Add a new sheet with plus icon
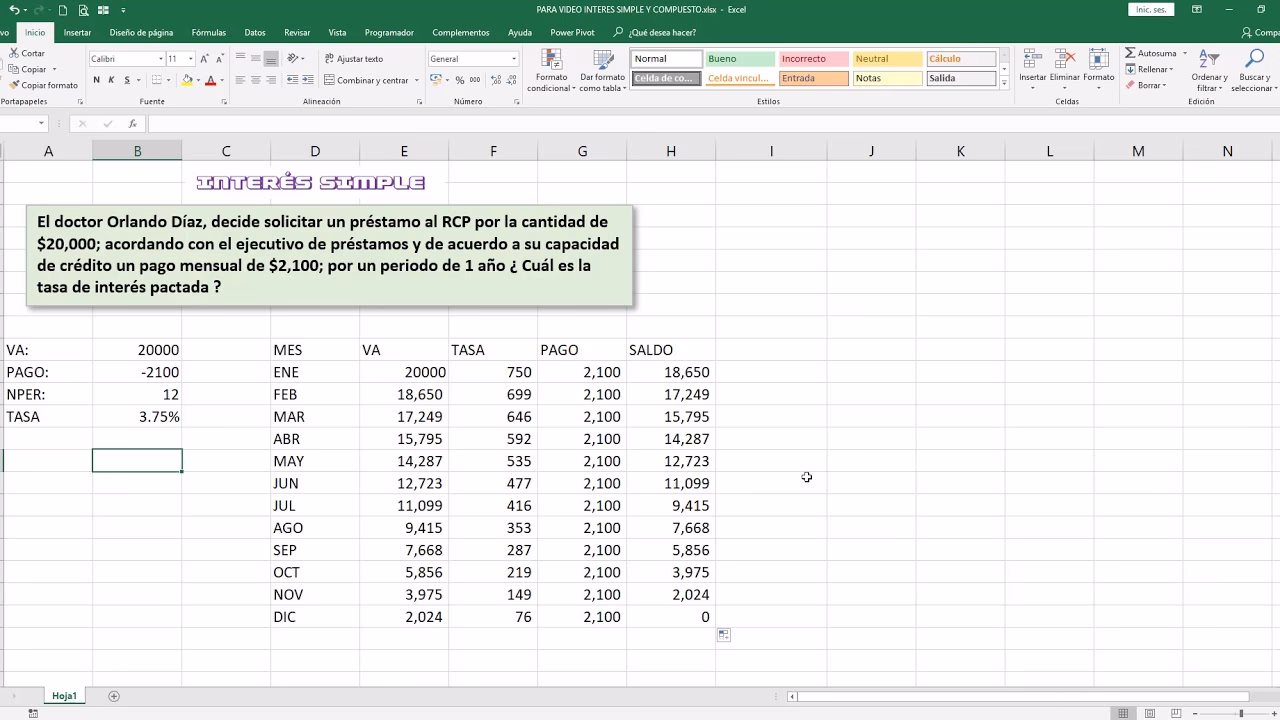This screenshot has width=1280, height=720. pyautogui.click(x=114, y=696)
